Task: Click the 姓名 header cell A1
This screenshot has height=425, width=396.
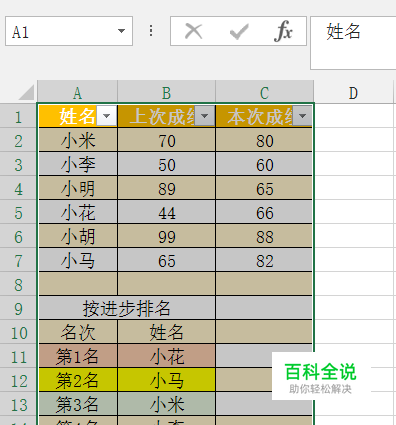Action: (x=68, y=116)
